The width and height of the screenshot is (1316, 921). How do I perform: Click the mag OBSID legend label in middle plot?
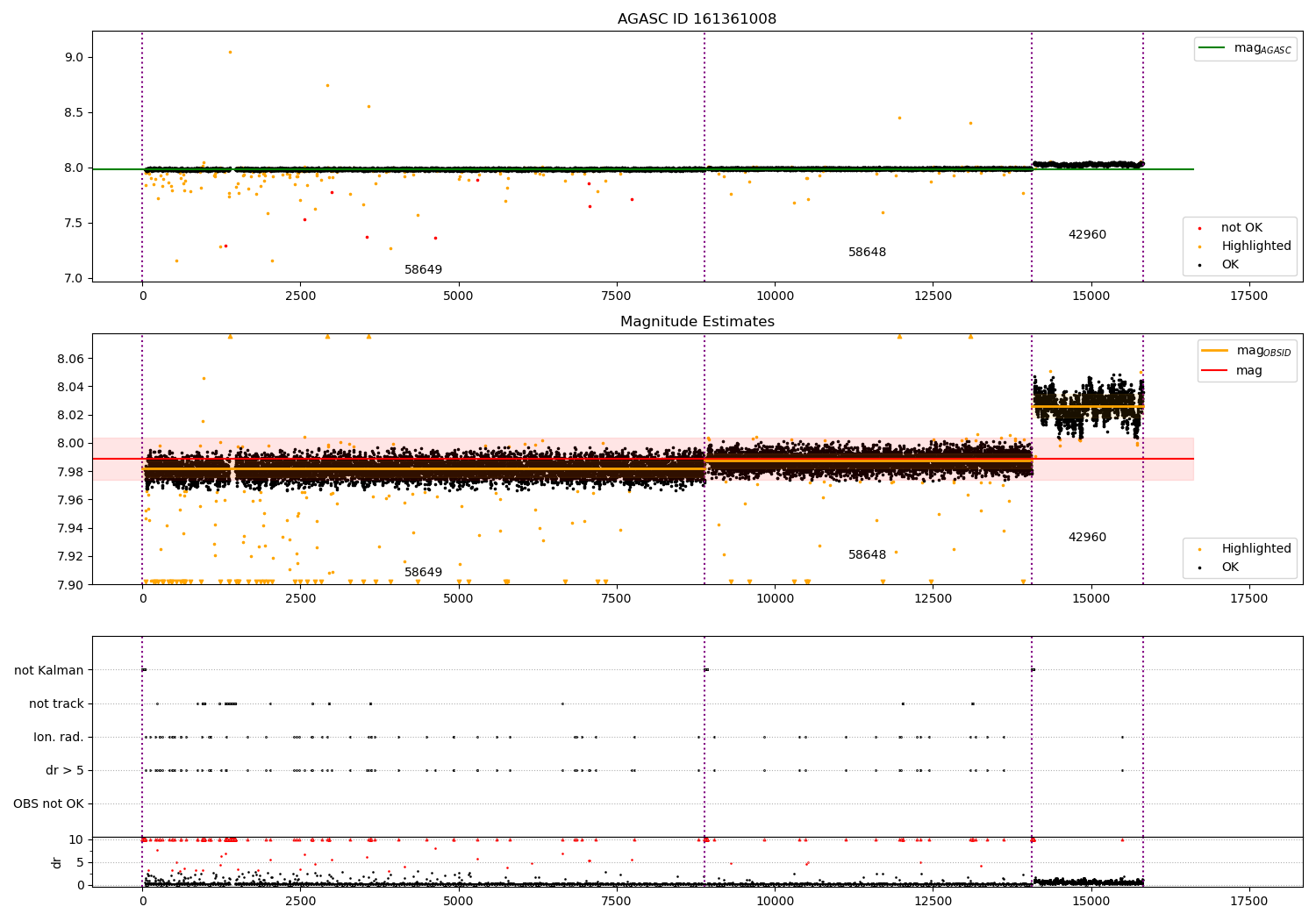click(1263, 351)
